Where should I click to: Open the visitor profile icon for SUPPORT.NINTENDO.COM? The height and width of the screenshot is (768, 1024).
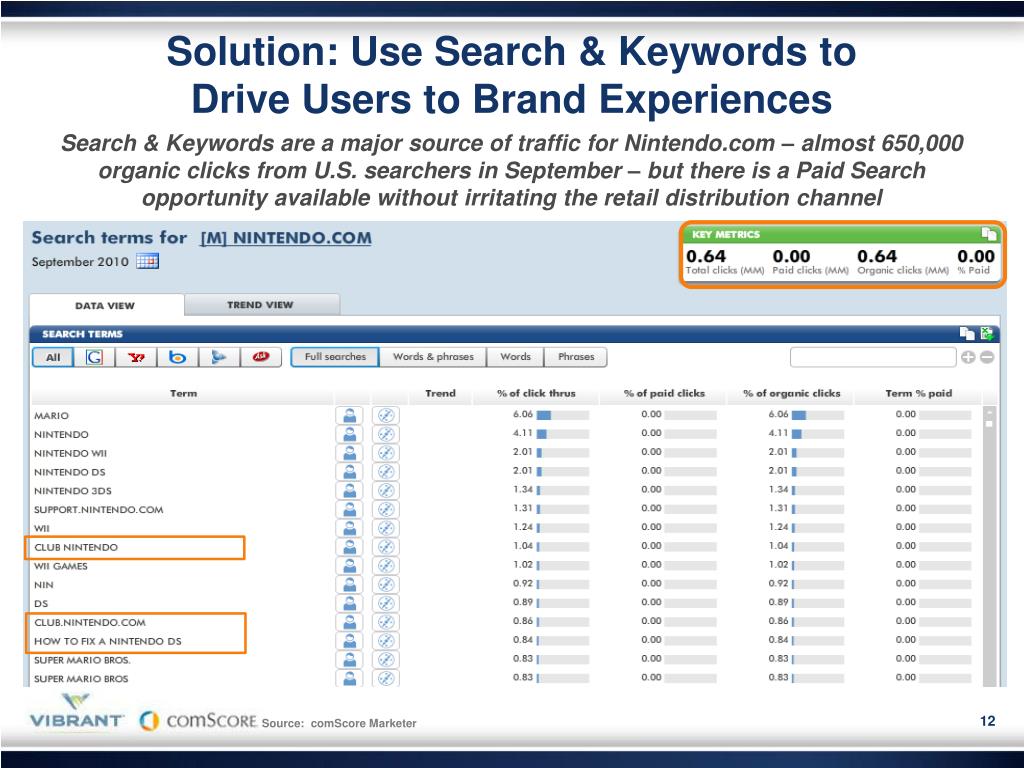coord(349,509)
